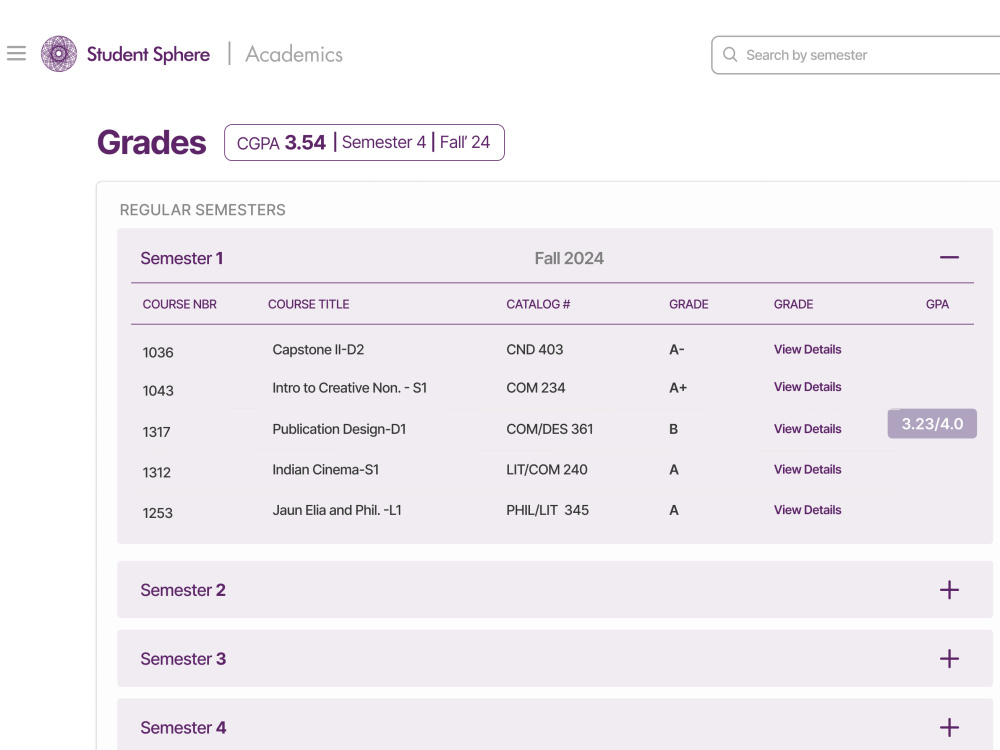Click the A- grade for Capstone II-D2
1000x750 pixels.
coord(677,349)
